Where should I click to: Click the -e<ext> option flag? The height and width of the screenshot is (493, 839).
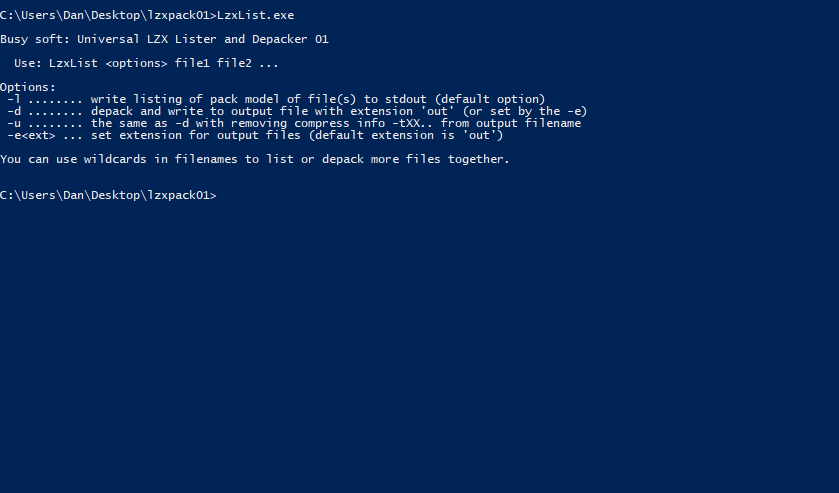tap(31, 135)
